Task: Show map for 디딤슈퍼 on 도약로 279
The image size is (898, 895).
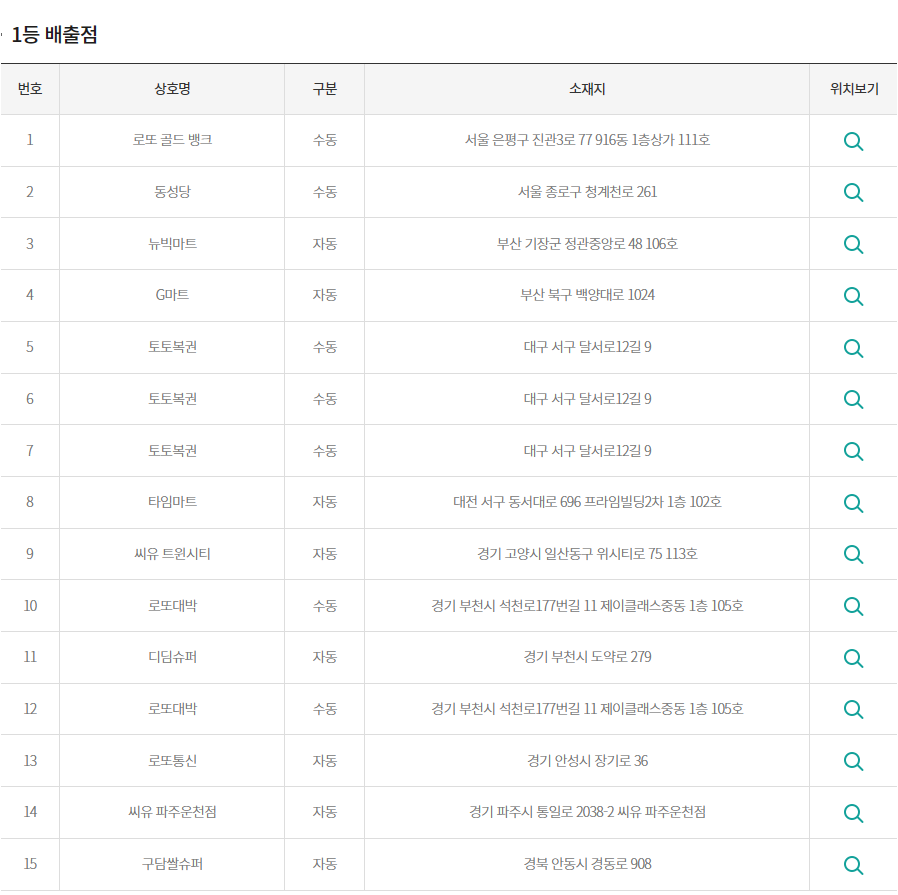Action: tap(853, 657)
